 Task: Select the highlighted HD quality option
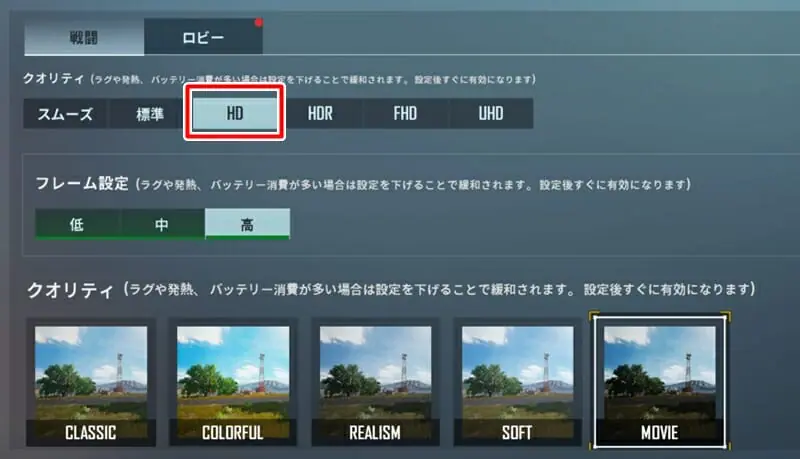pos(235,113)
